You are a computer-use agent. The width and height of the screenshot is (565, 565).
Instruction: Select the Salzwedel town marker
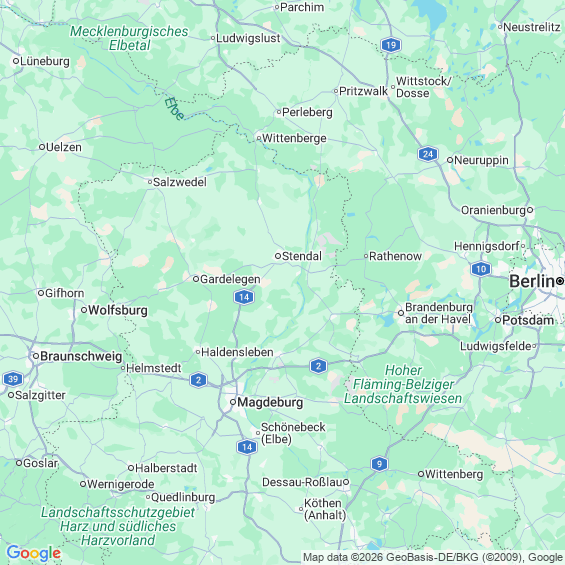(150, 182)
